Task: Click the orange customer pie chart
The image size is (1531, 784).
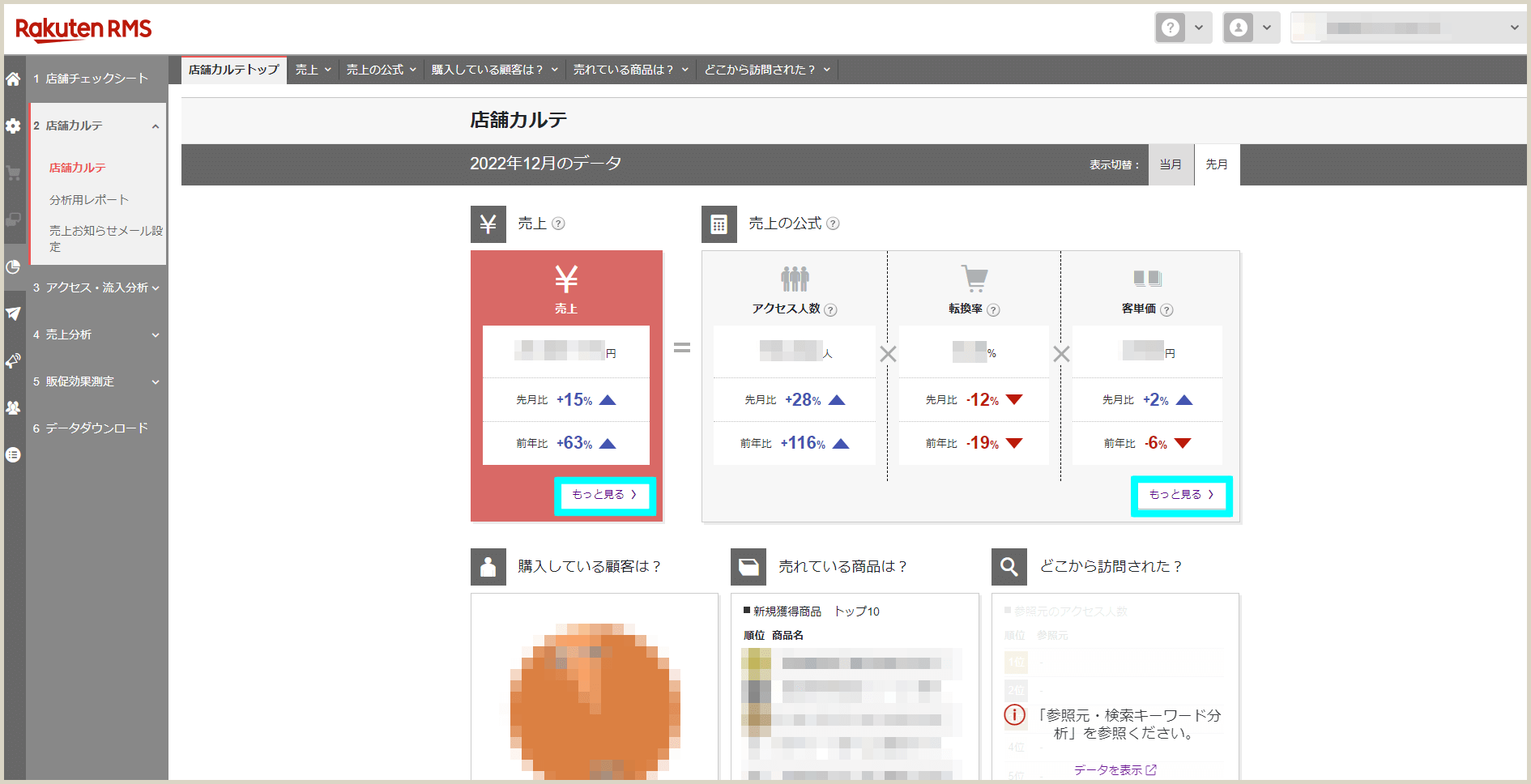Action: click(595, 702)
